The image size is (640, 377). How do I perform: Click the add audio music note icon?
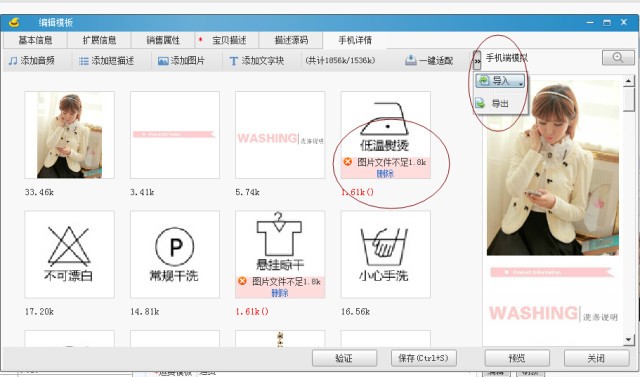click(x=13, y=61)
